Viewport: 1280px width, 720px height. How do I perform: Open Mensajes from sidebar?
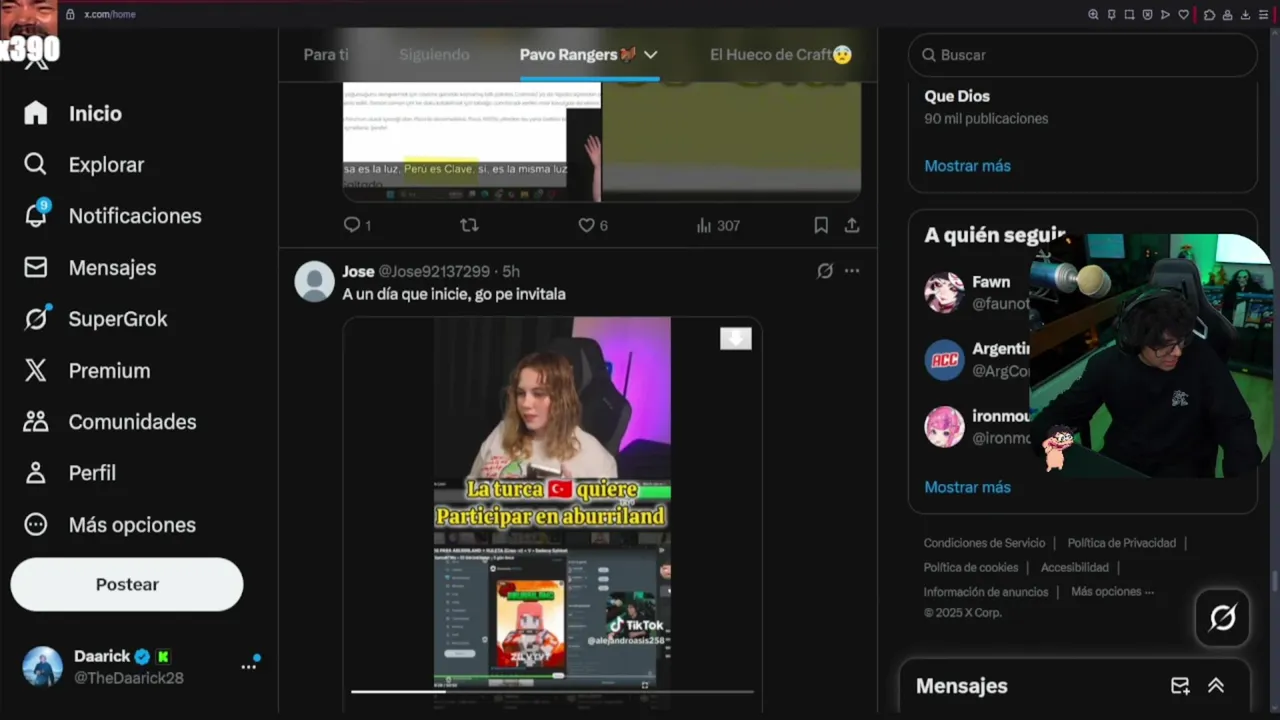(90, 268)
